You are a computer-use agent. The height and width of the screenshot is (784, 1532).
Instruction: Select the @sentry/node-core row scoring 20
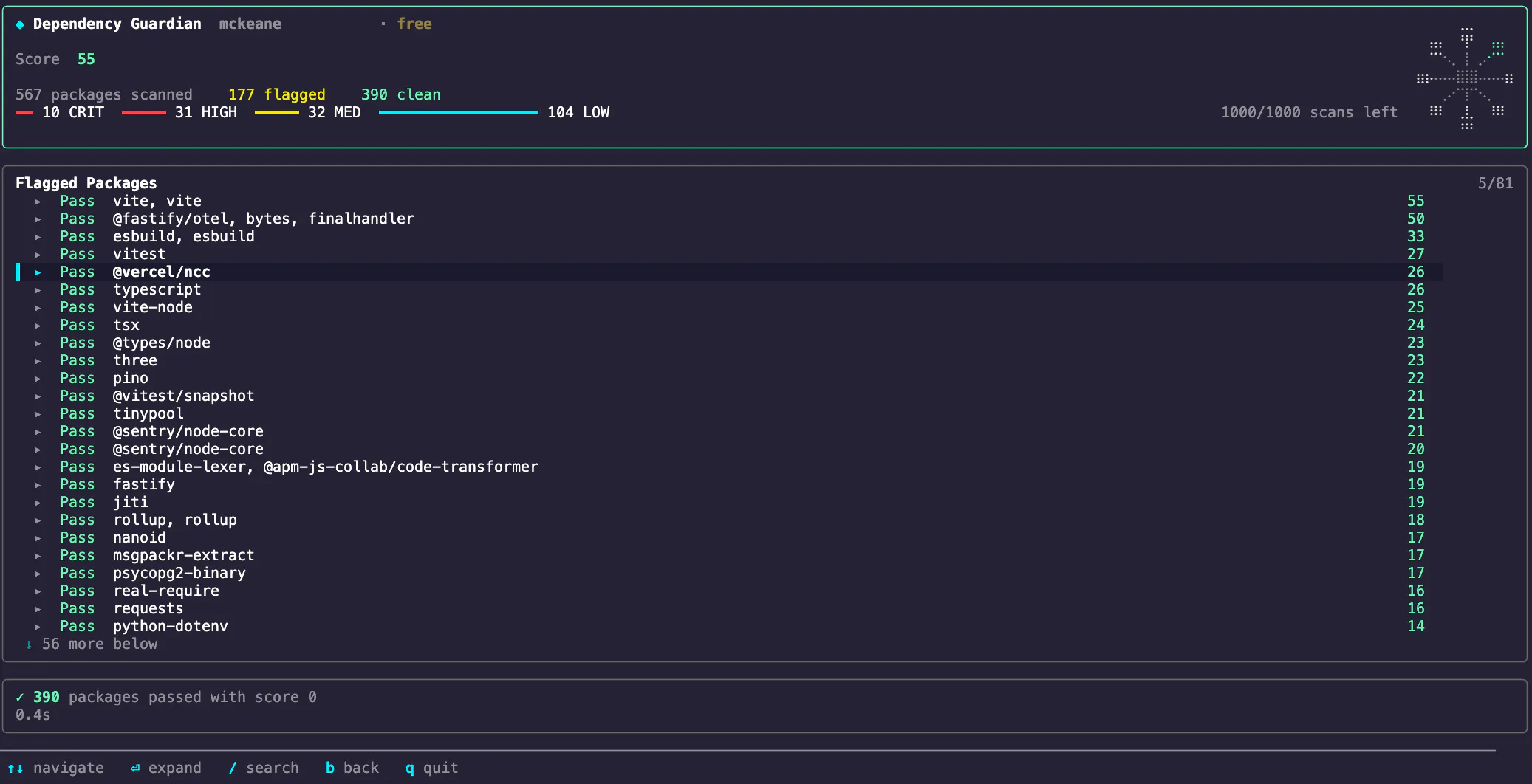(x=728, y=449)
